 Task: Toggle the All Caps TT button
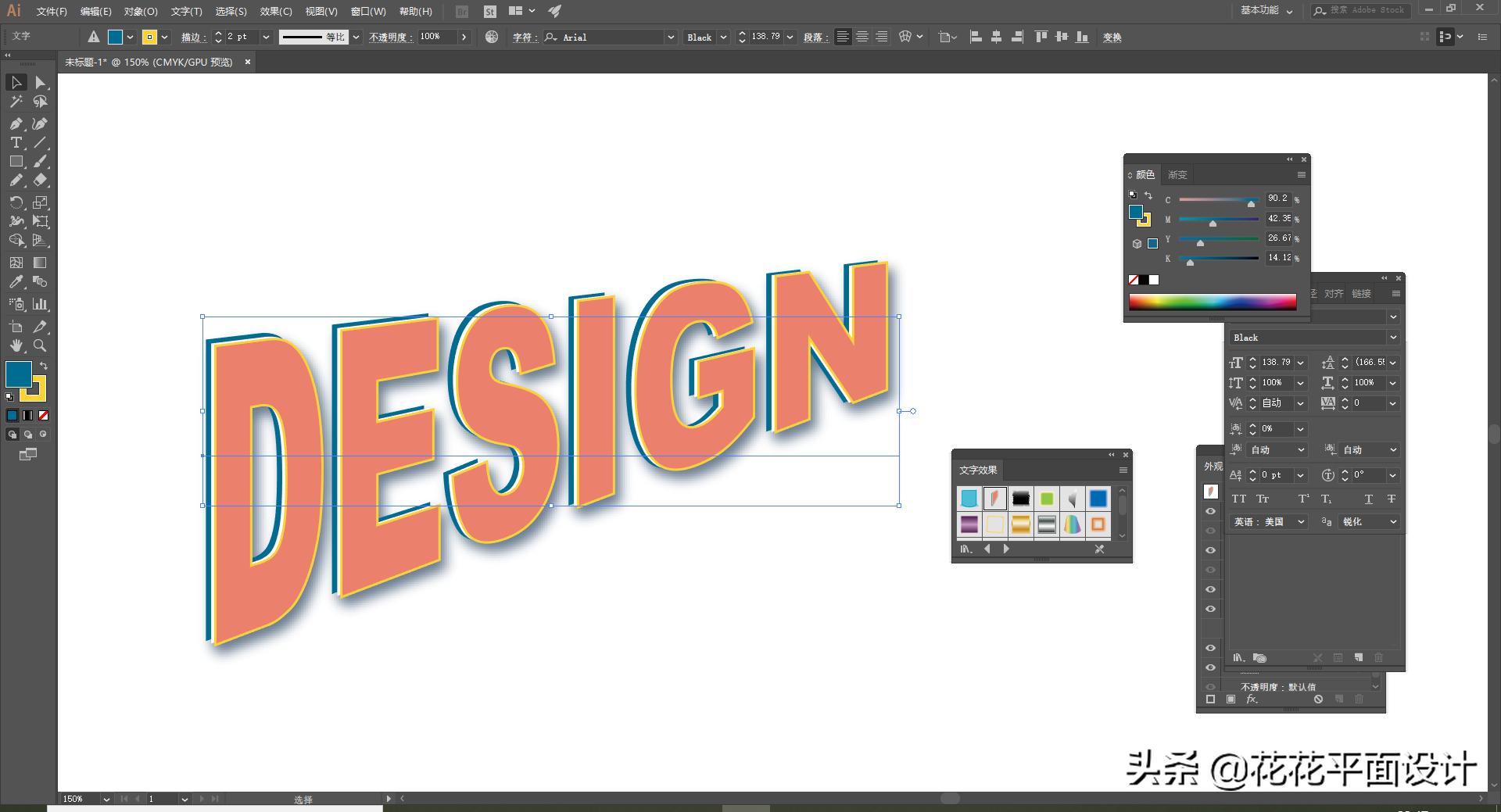[1239, 499]
